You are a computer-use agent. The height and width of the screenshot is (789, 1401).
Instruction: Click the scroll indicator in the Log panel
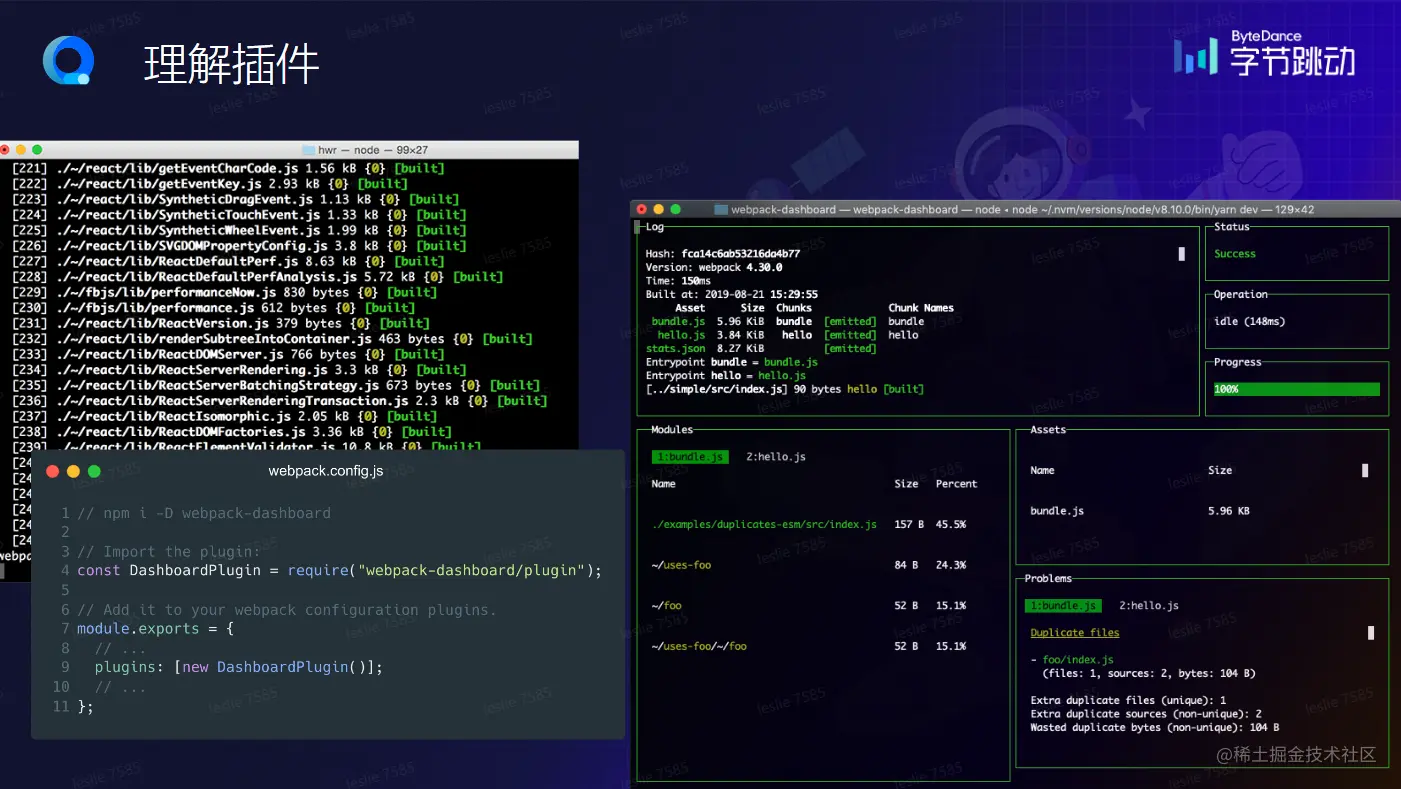(1182, 254)
